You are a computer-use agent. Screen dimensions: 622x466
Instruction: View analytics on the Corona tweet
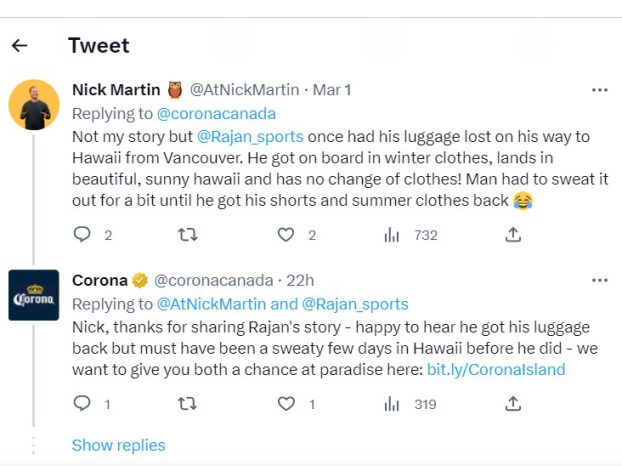coord(392,404)
